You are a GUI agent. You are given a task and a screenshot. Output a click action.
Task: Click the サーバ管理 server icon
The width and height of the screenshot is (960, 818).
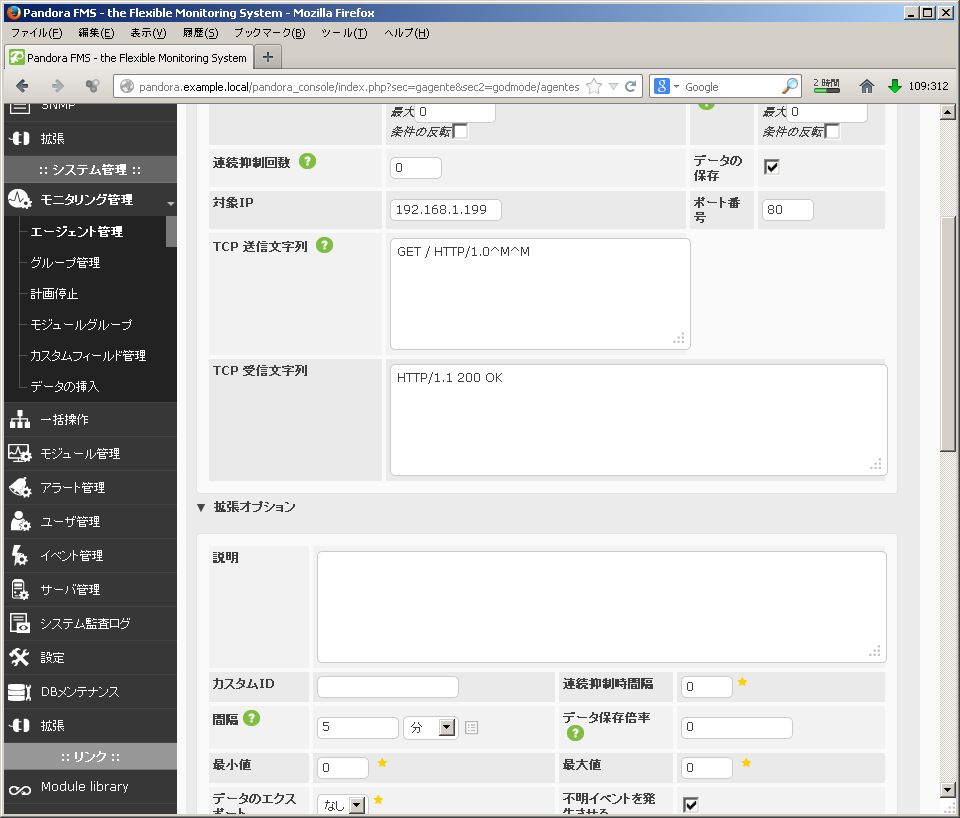20,589
